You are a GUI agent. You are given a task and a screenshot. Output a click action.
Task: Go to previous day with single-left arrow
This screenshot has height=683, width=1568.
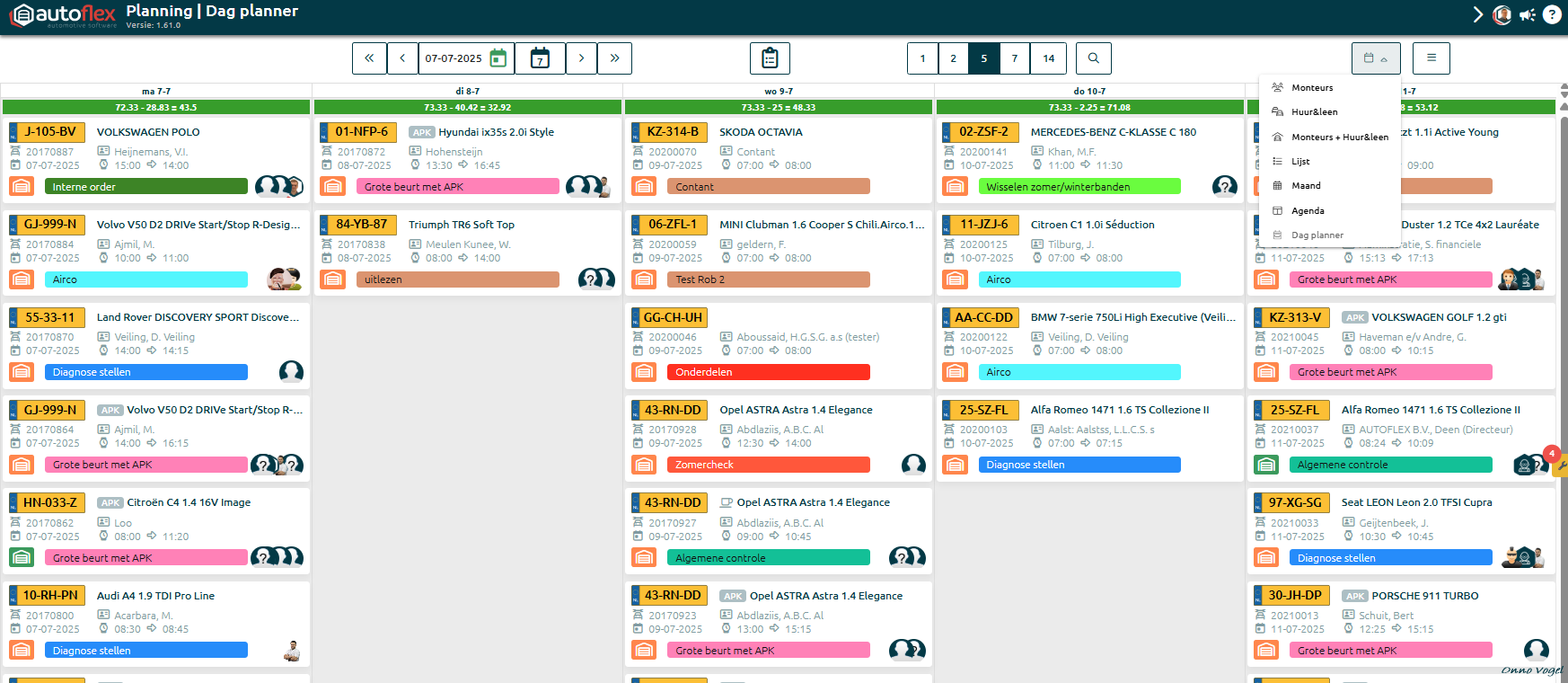402,58
